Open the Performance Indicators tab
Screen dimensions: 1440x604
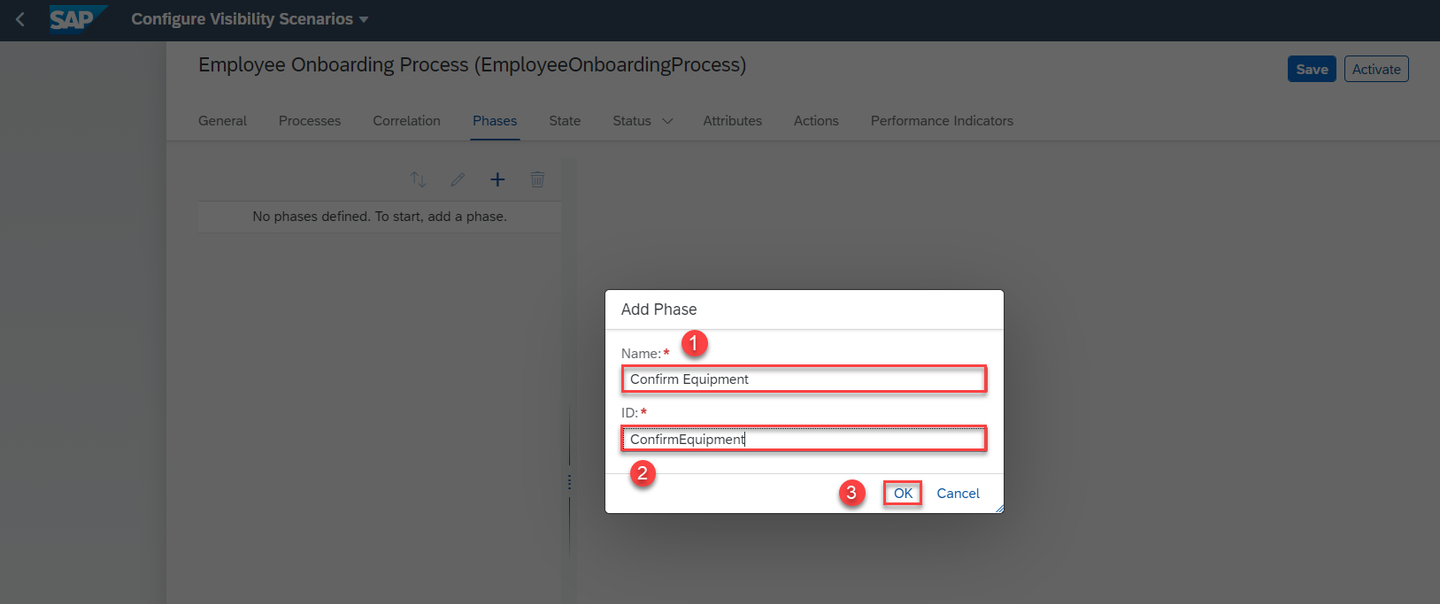tap(942, 121)
